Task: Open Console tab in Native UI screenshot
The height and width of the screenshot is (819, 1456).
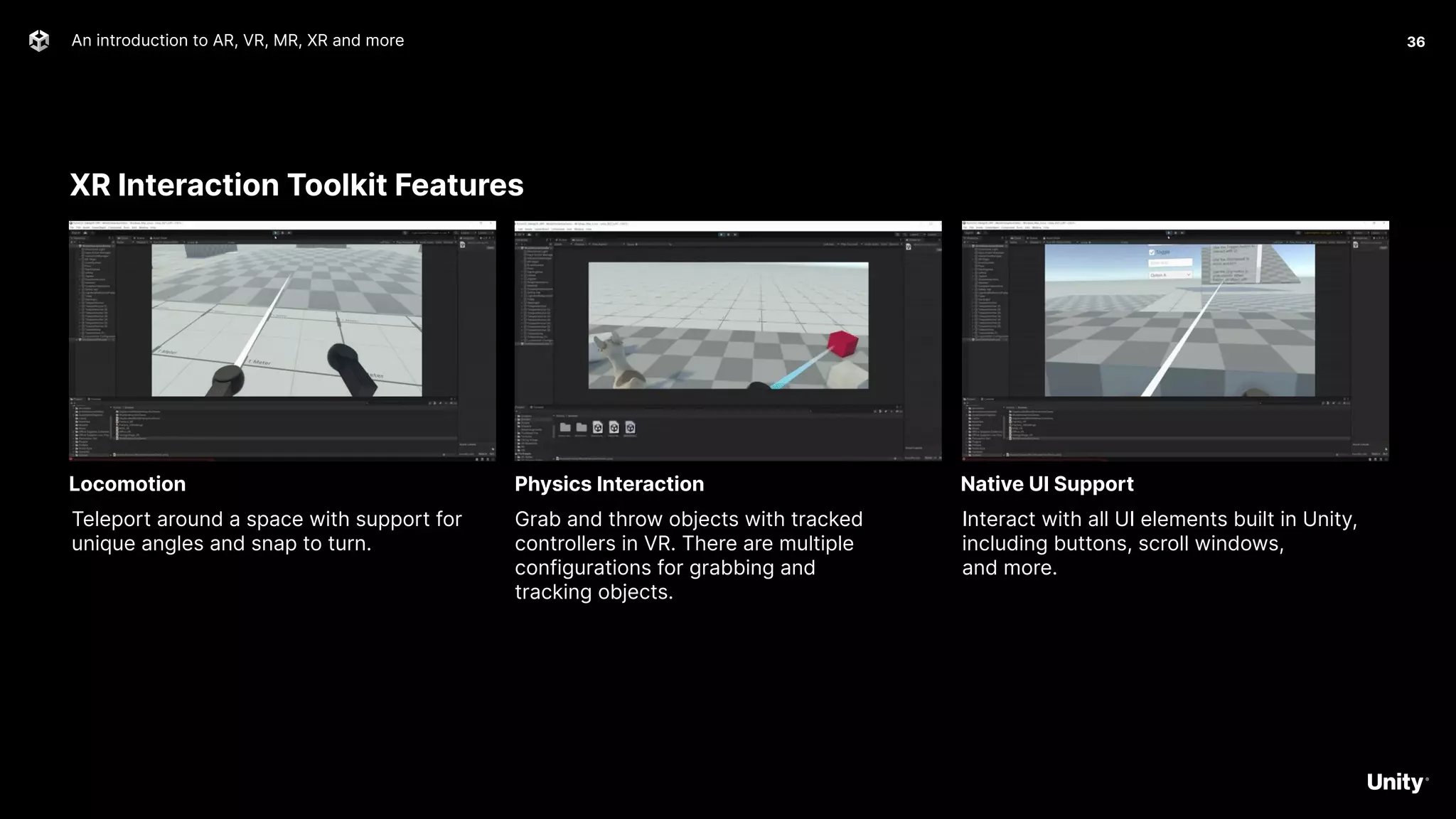Action: 987,399
